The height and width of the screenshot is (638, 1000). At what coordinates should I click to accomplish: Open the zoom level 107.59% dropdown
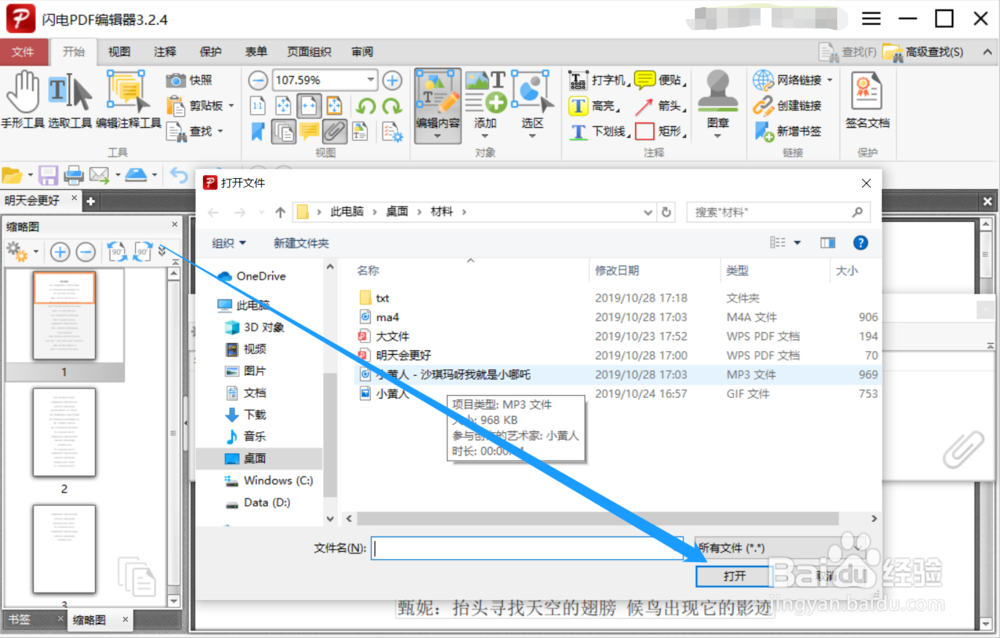[x=371, y=80]
